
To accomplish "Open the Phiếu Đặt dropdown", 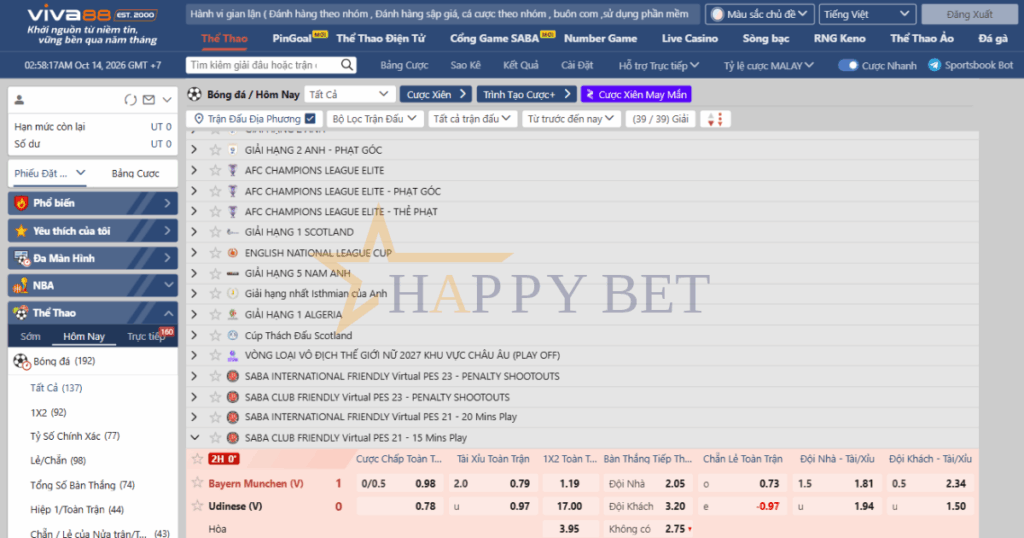I will pyautogui.click(x=50, y=173).
